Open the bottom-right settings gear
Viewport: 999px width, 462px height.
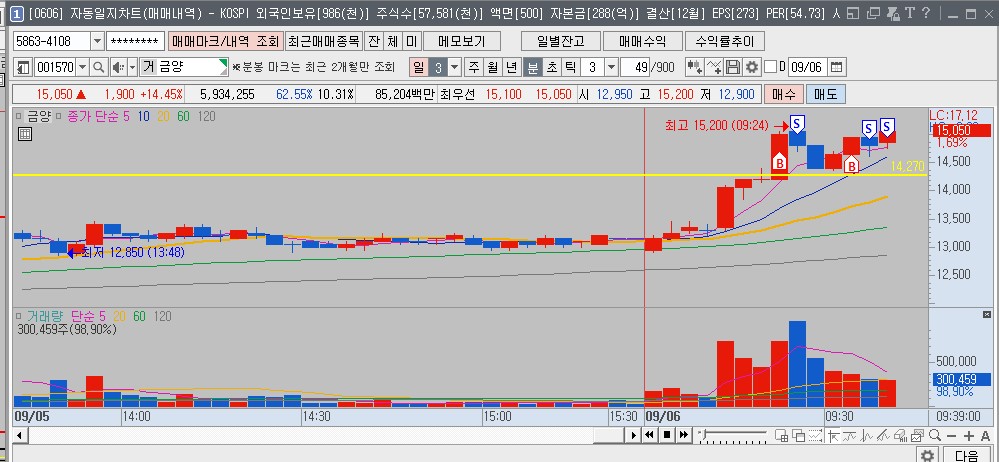coord(928,455)
